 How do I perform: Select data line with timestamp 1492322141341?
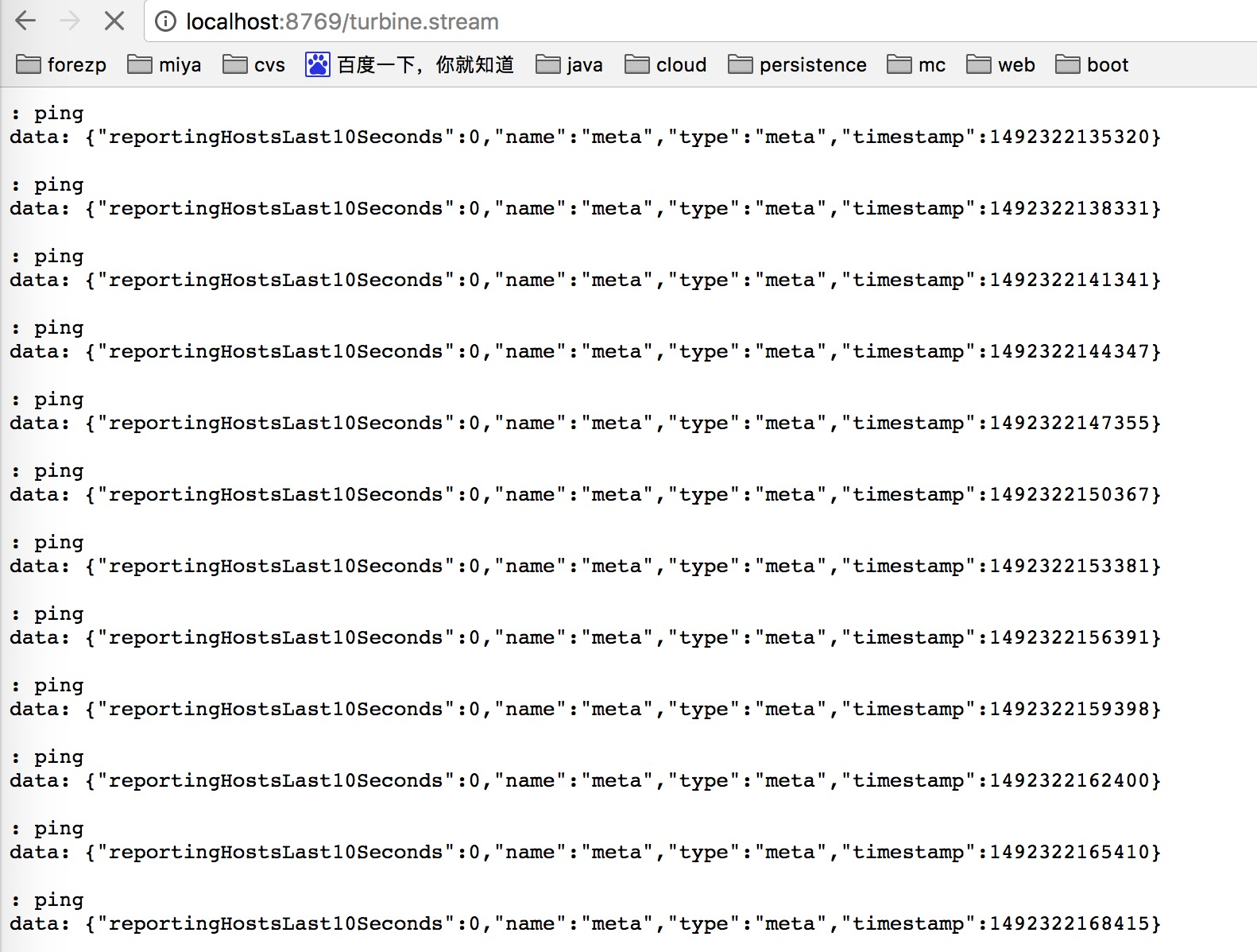(x=585, y=280)
